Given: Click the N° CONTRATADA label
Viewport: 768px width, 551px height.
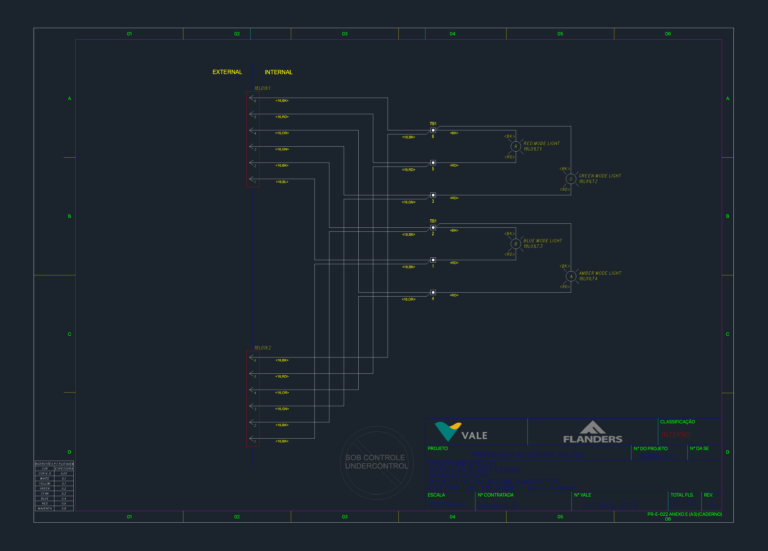Looking at the screenshot, I should coord(496,495).
